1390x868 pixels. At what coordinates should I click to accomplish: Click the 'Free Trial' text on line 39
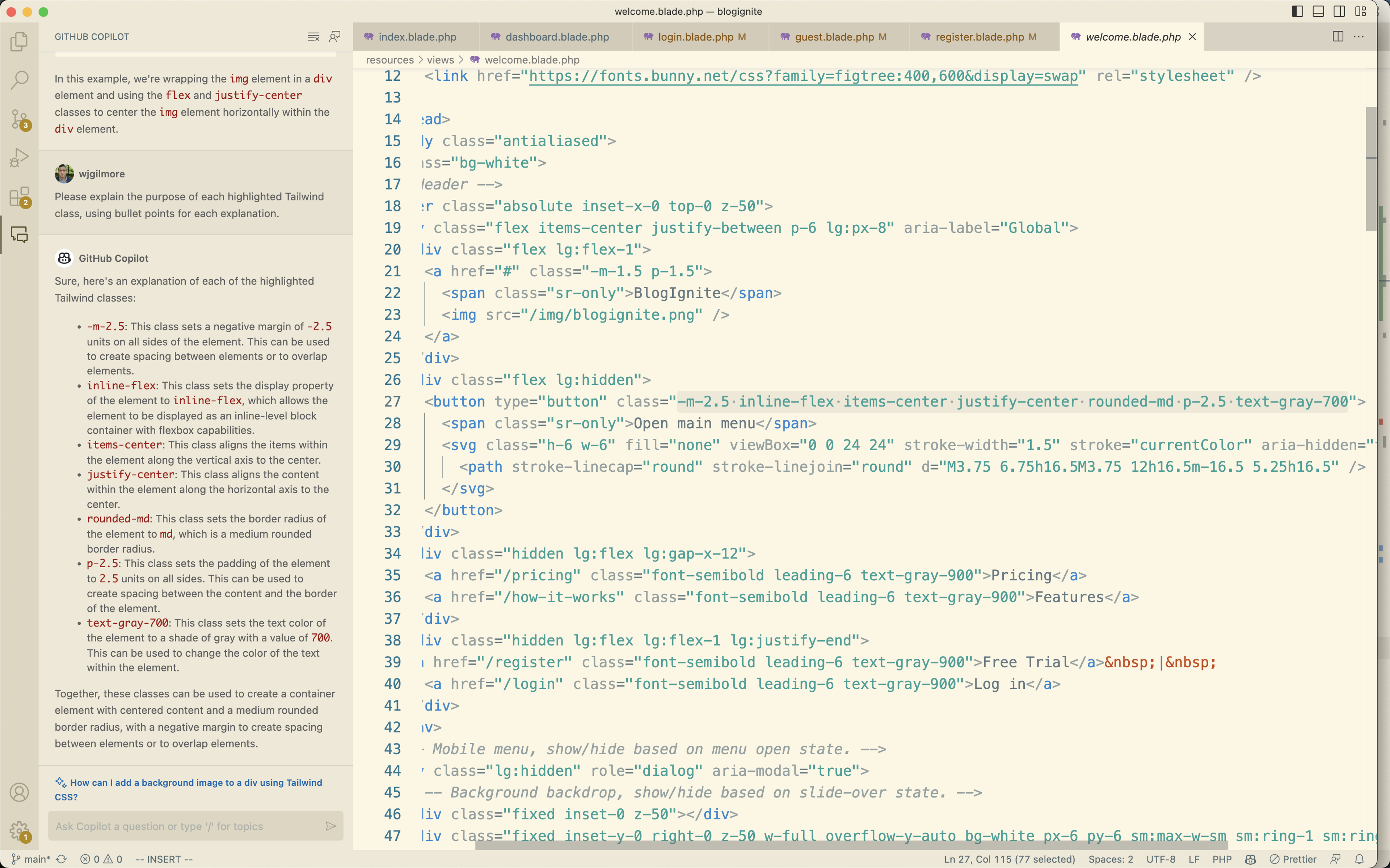(x=1026, y=662)
